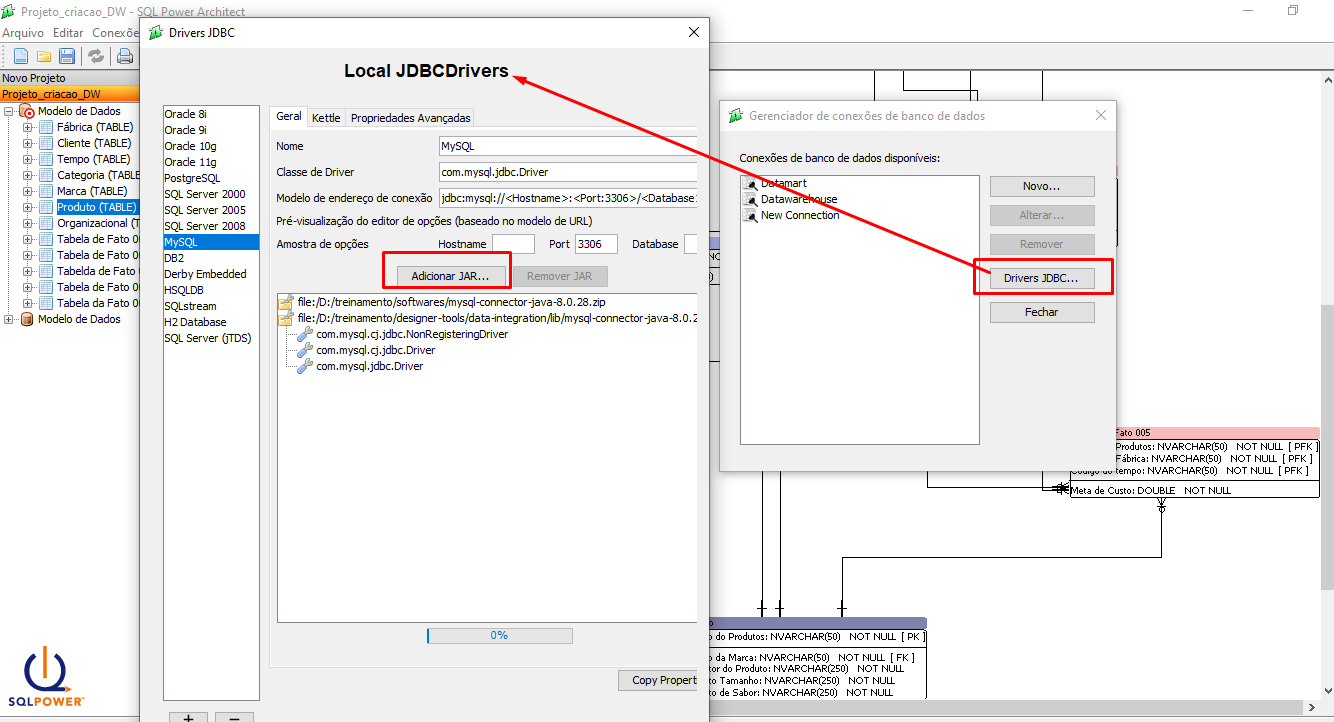Click wrench icon of com.mysql.jdbc.Driver class
The width and height of the screenshot is (1334, 722).
click(x=305, y=366)
